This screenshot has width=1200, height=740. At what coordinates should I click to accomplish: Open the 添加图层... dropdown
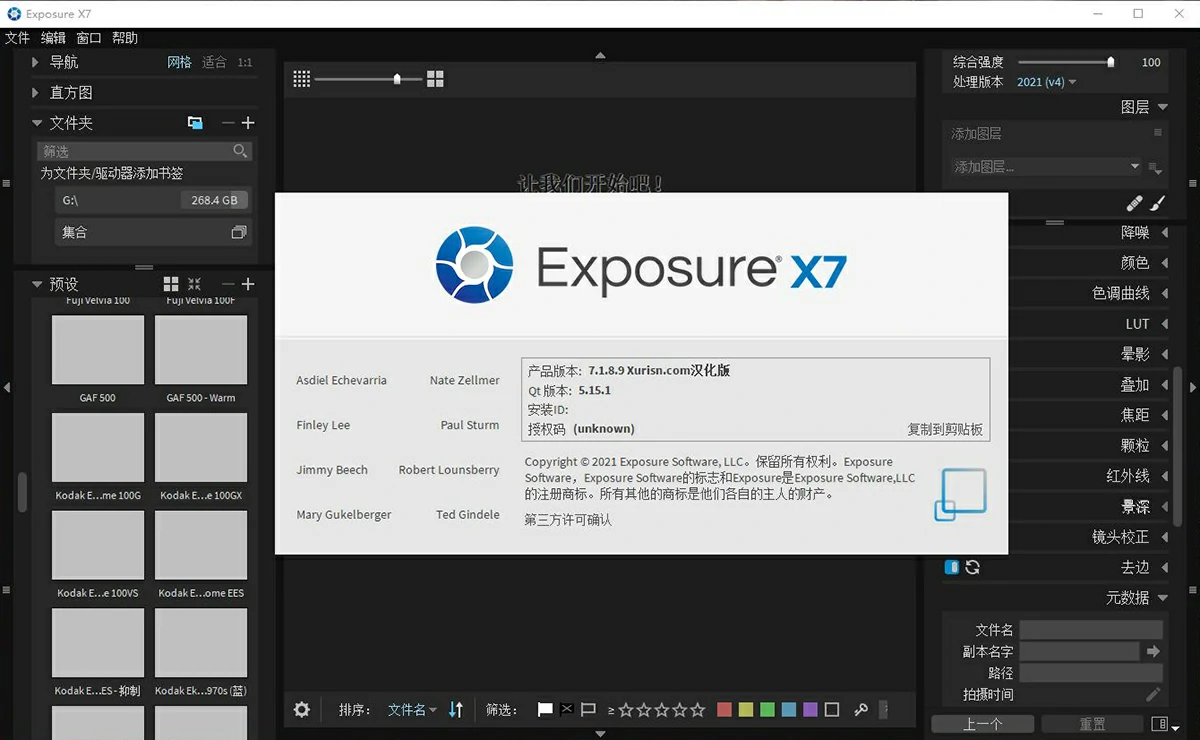click(1046, 167)
